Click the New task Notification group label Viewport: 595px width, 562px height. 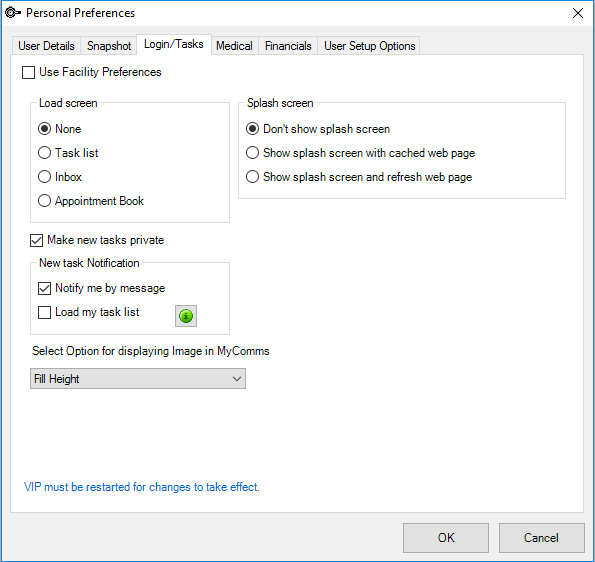(x=89, y=263)
